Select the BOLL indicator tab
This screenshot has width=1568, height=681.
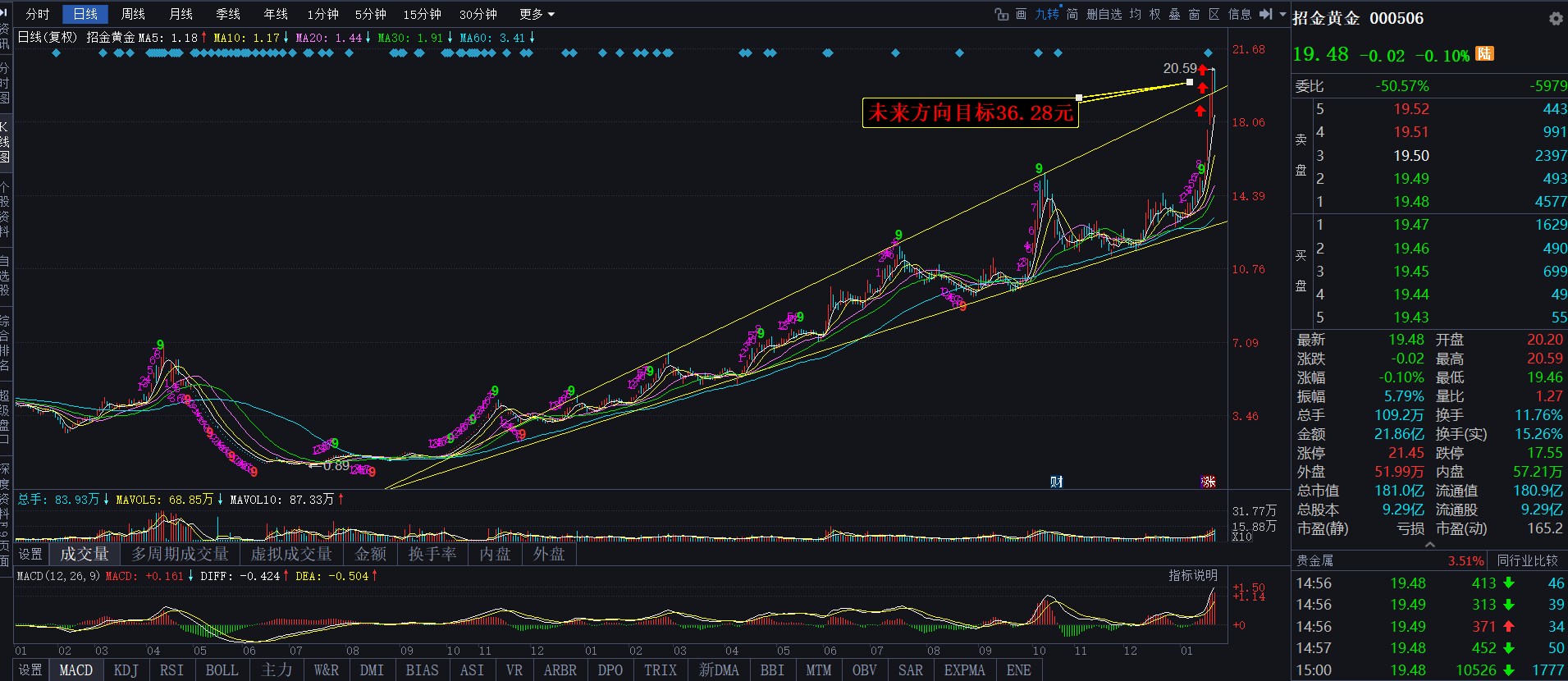click(x=222, y=670)
